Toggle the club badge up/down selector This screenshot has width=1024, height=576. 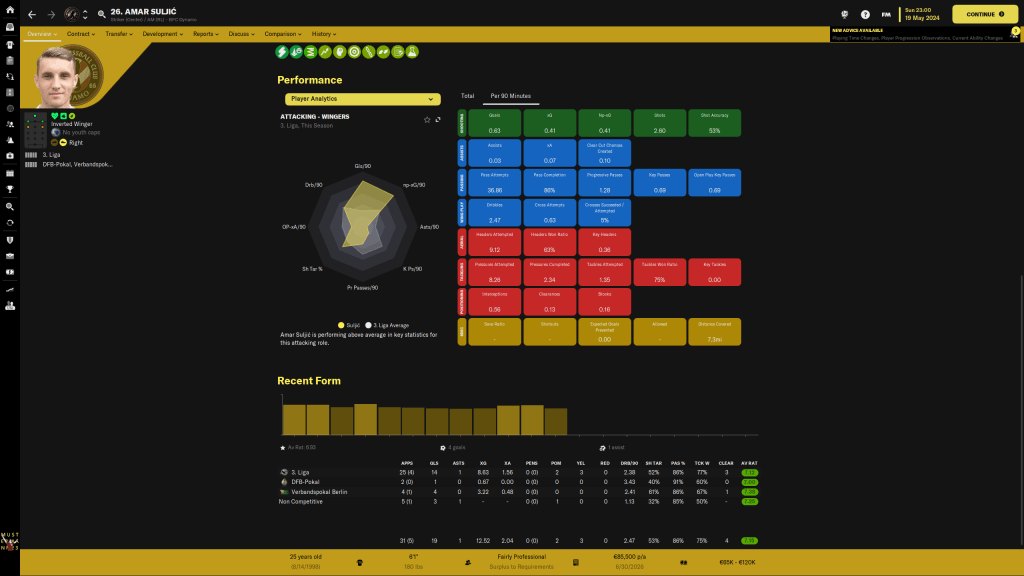coord(85,15)
